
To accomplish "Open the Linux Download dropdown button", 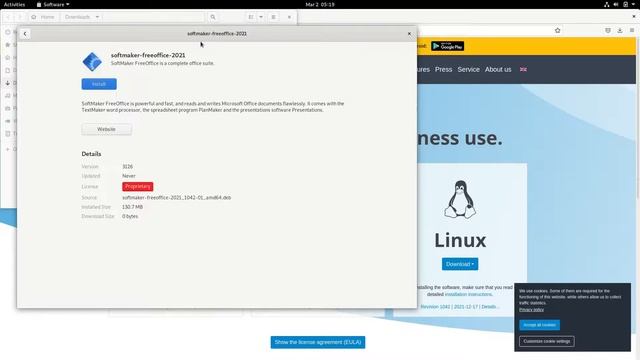I will point(460,264).
